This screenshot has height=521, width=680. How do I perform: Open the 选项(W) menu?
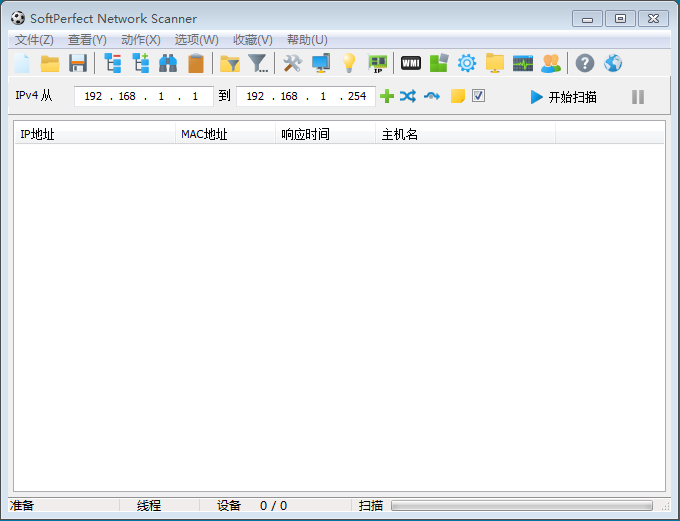click(x=196, y=40)
